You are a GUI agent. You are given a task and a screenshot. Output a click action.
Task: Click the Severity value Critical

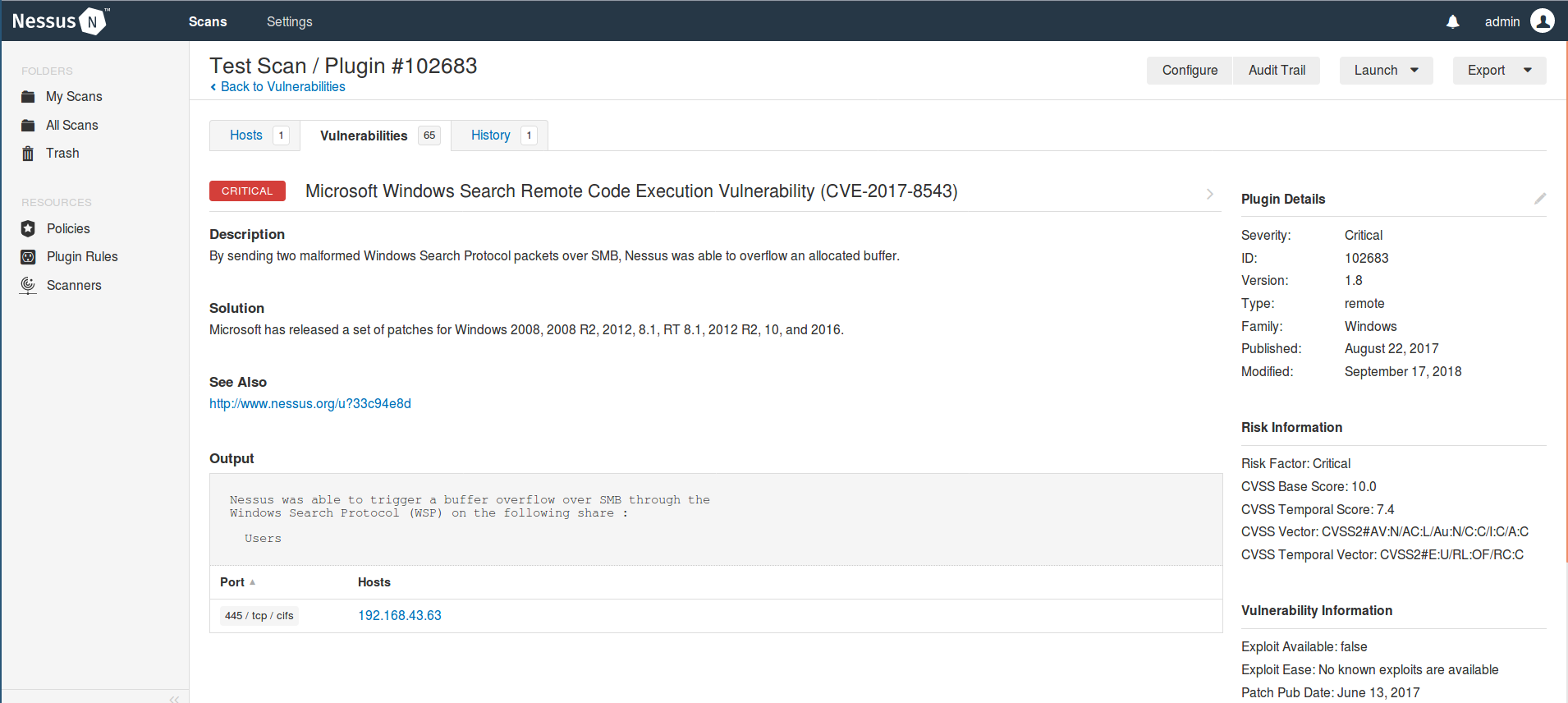pyautogui.click(x=1364, y=236)
